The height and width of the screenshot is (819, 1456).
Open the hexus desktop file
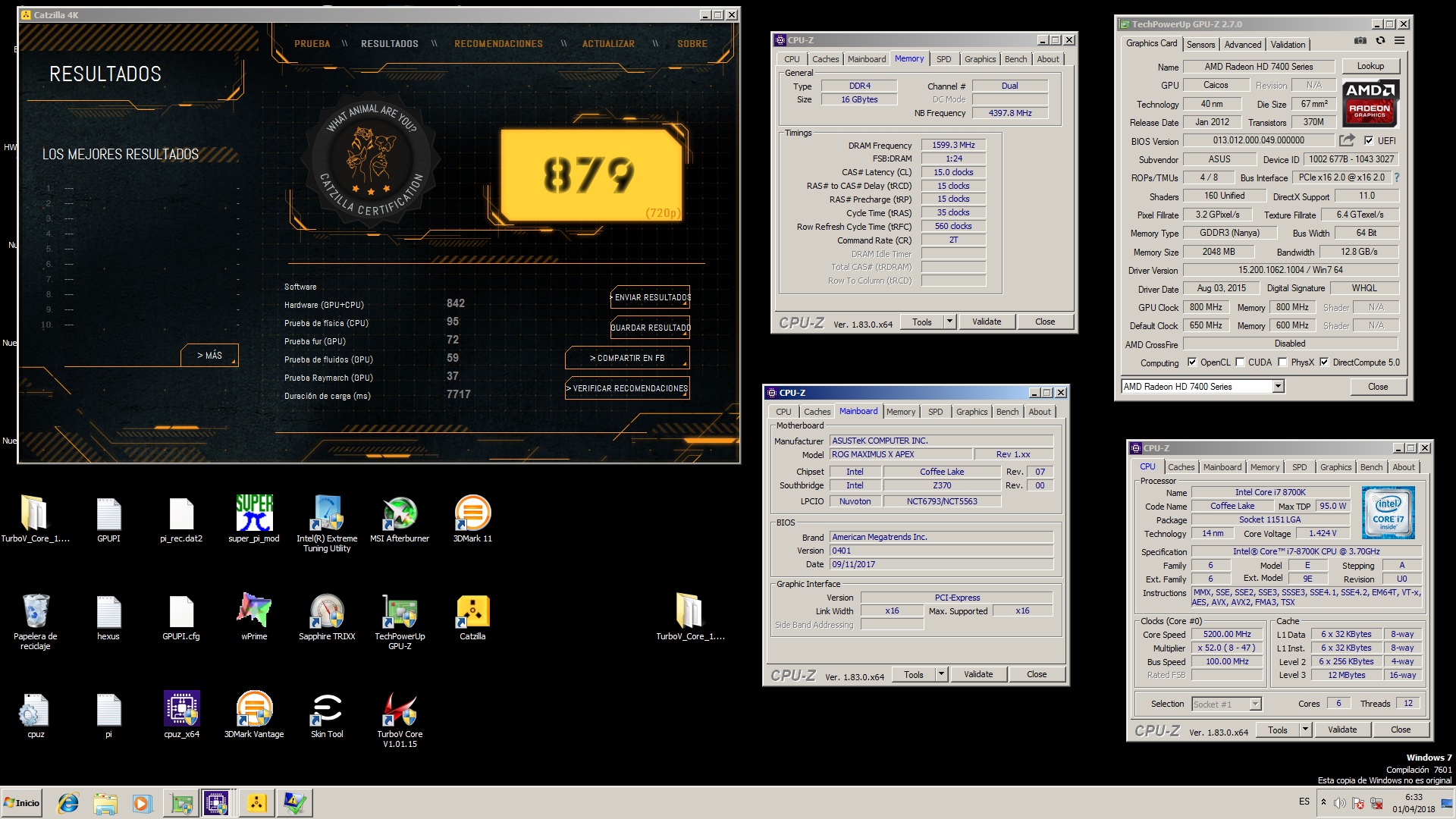108,617
